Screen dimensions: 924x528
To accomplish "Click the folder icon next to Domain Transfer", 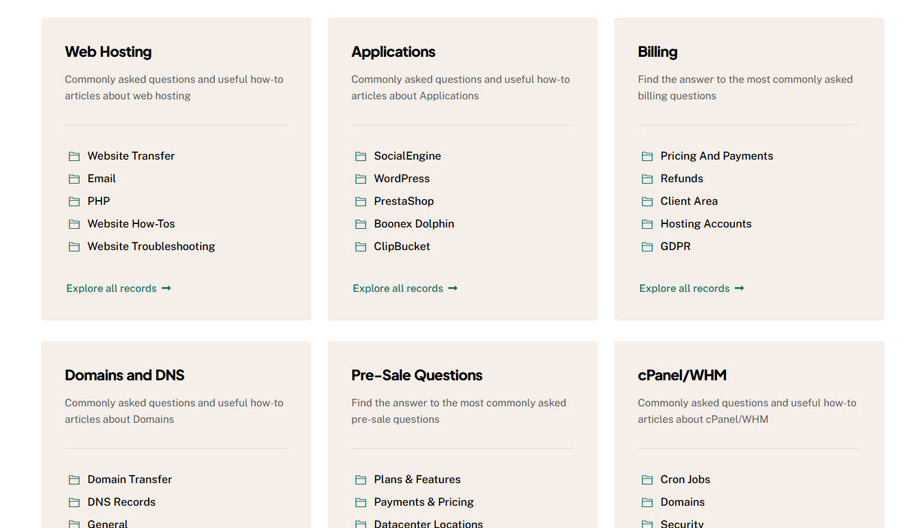I will point(74,480).
